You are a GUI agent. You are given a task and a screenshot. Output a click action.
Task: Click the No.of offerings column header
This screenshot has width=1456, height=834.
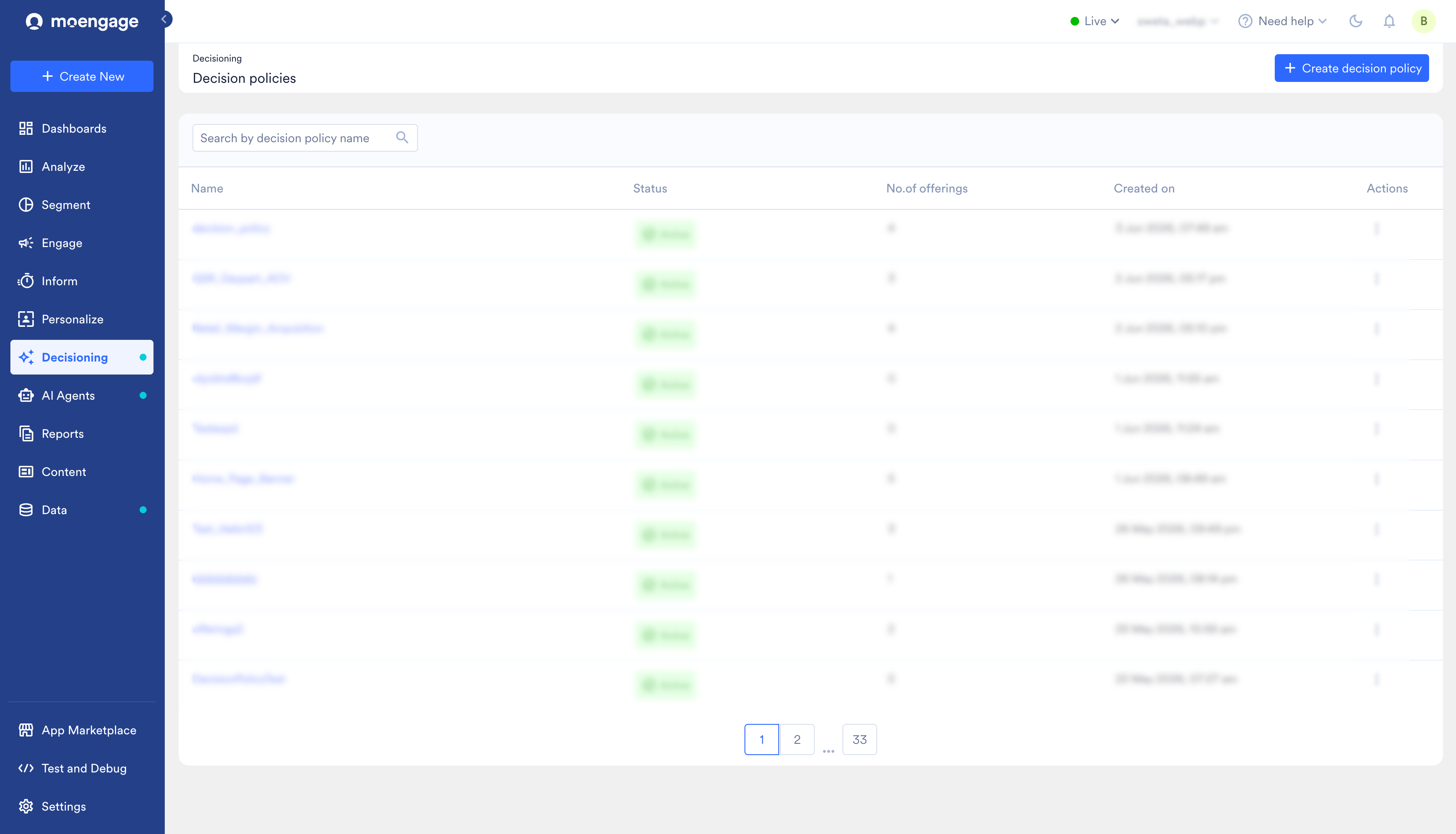coord(927,189)
